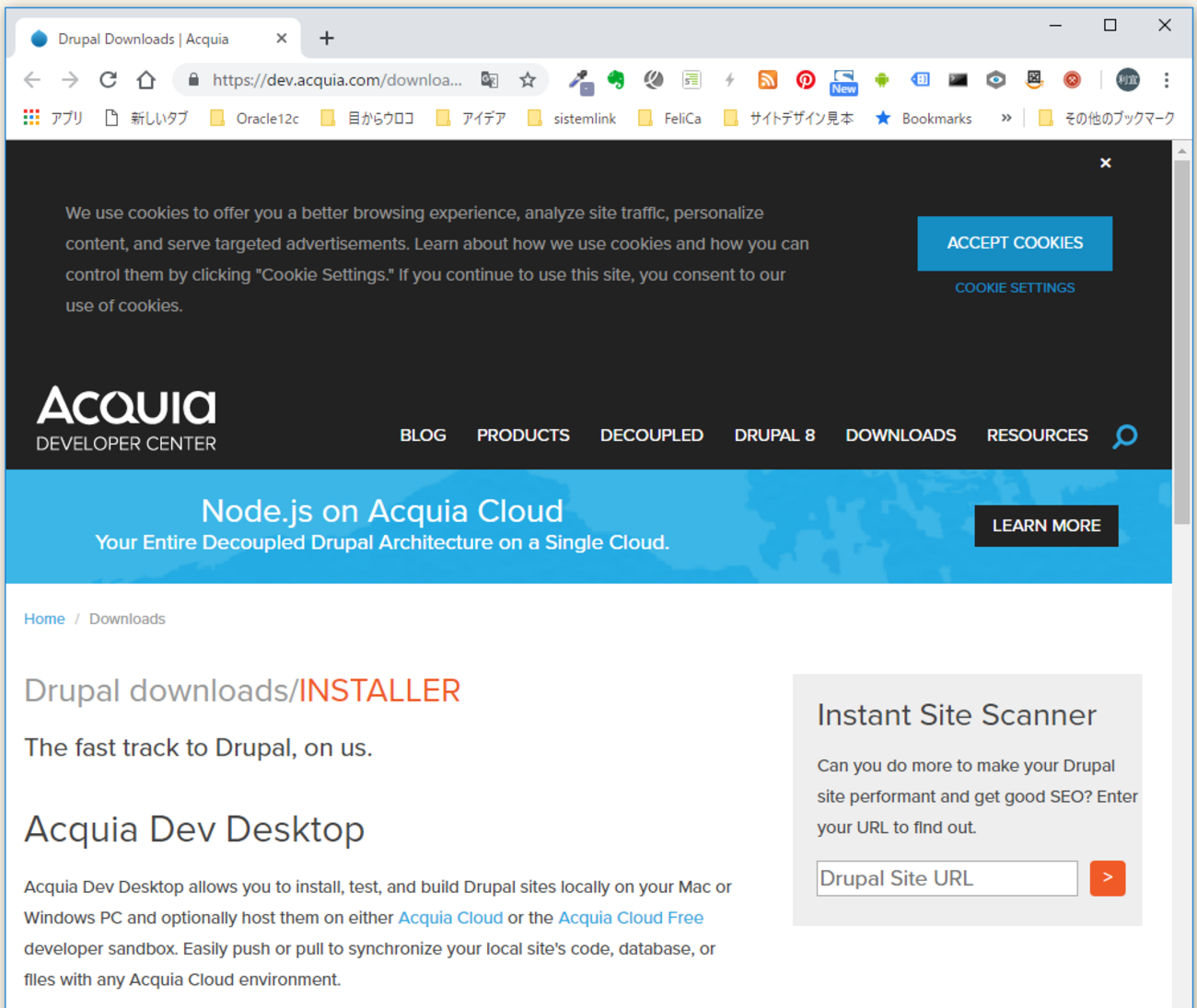Click the extension icon labeled New
Image resolution: width=1197 pixels, height=1008 pixels.
(843, 82)
